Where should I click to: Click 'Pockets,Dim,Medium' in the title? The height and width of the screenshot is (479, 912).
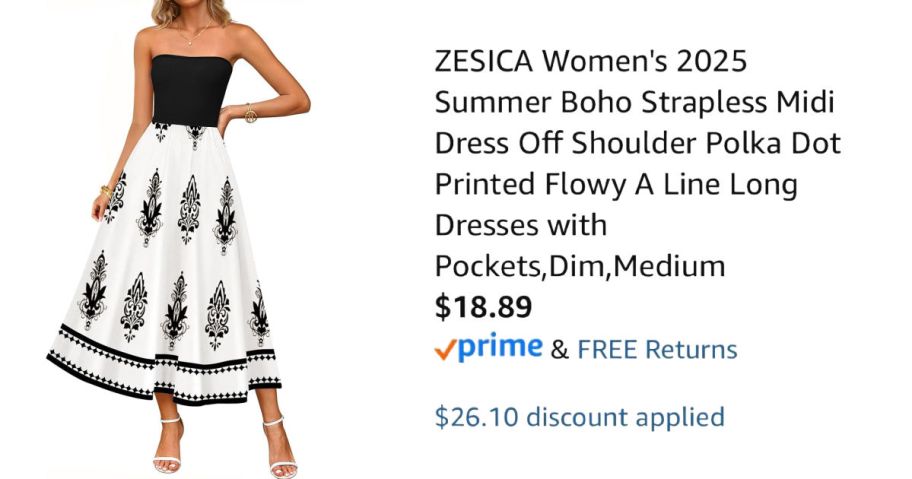579,266
